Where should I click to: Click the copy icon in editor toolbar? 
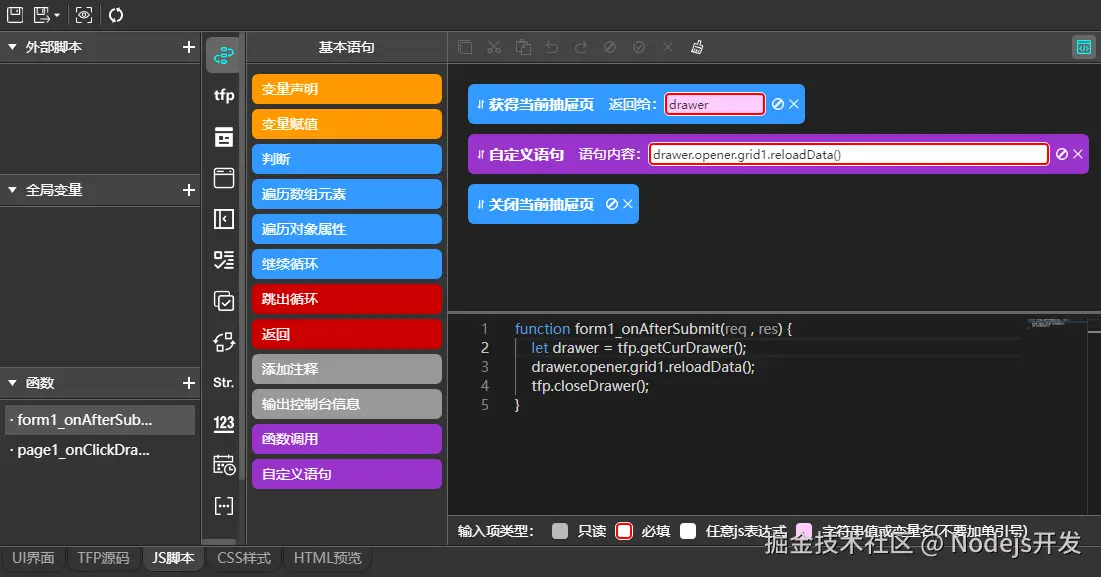465,47
